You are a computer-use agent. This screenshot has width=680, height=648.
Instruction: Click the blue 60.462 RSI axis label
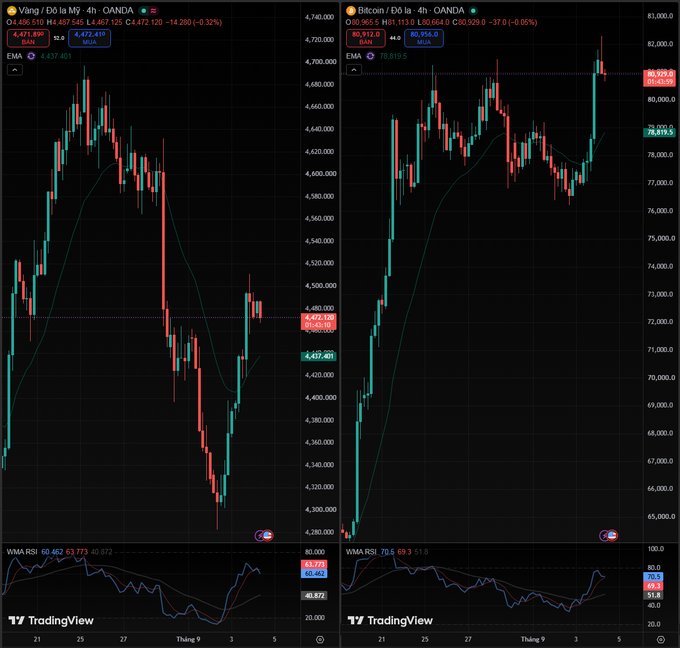pos(314,573)
